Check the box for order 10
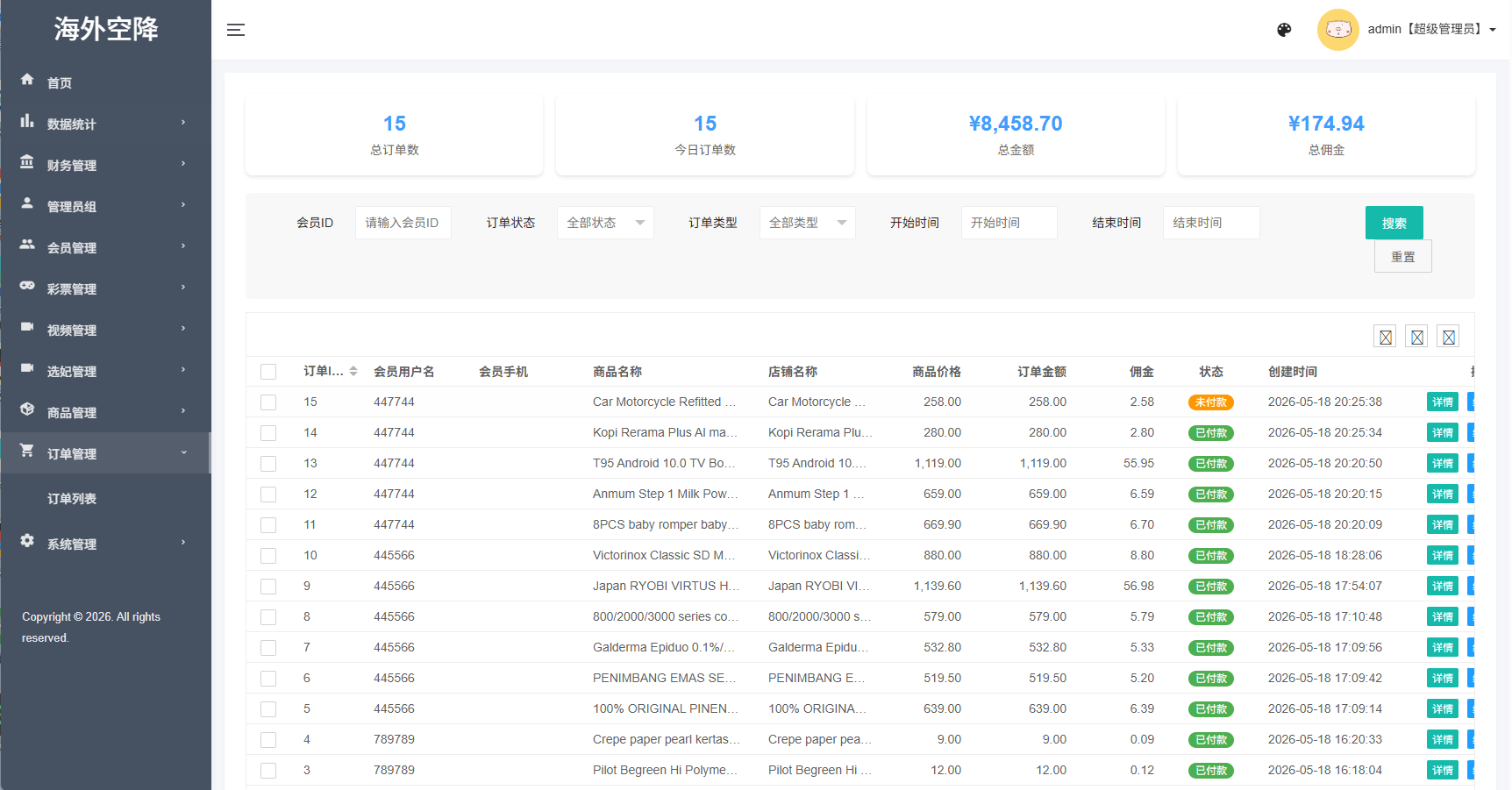Image resolution: width=1512 pixels, height=790 pixels. pyautogui.click(x=268, y=556)
